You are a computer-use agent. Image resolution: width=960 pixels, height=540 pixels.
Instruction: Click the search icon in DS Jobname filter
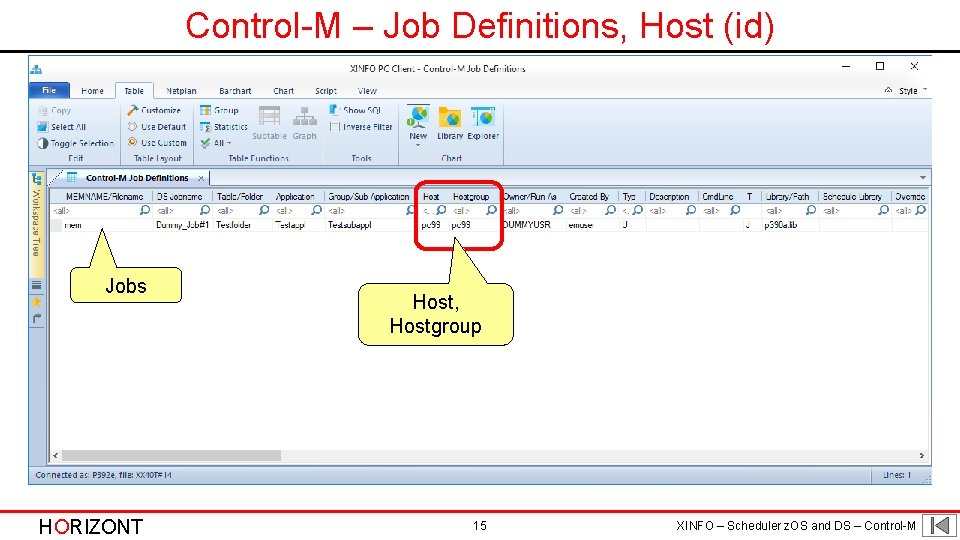[204, 210]
